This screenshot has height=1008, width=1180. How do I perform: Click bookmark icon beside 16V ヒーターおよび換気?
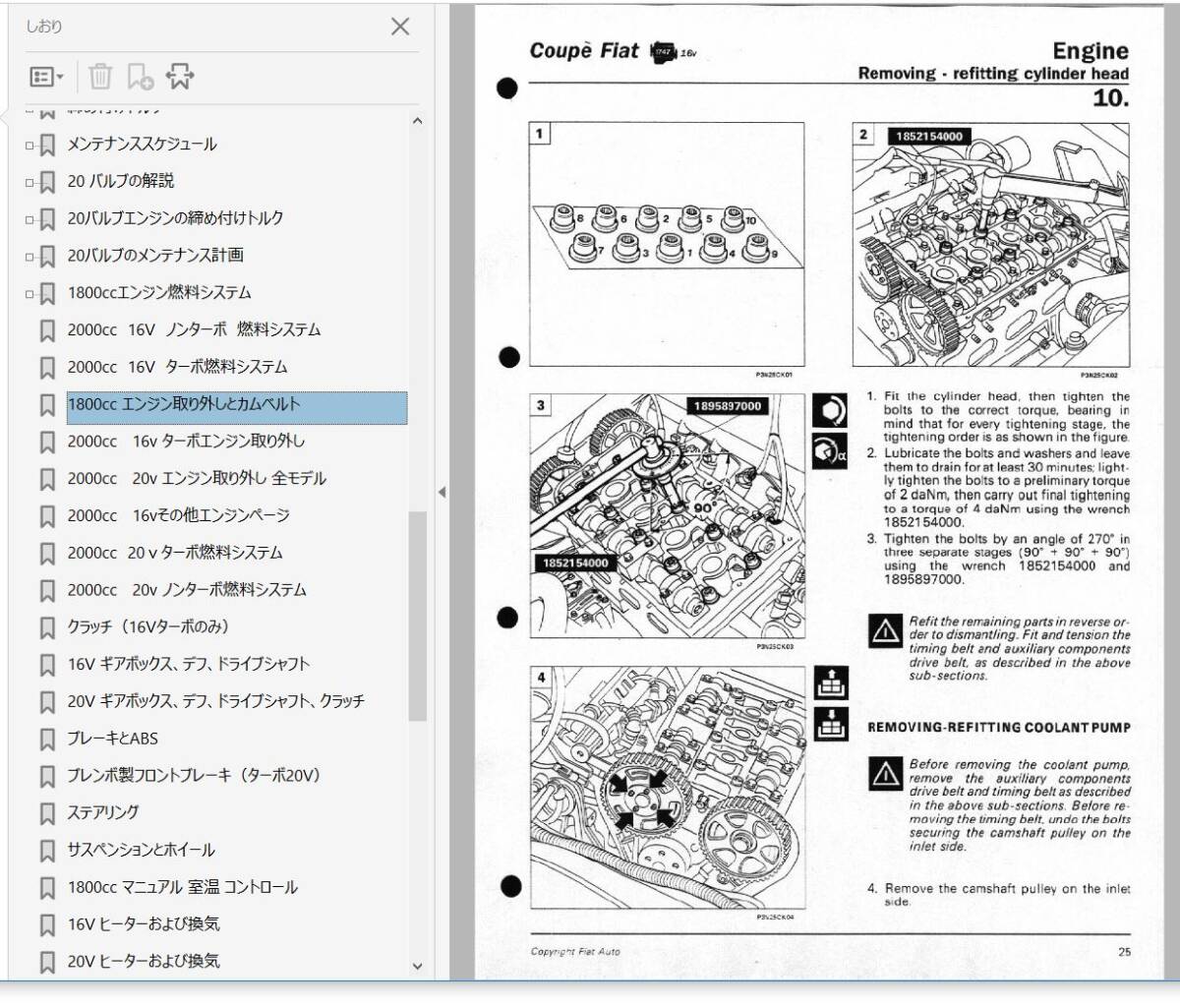46,925
